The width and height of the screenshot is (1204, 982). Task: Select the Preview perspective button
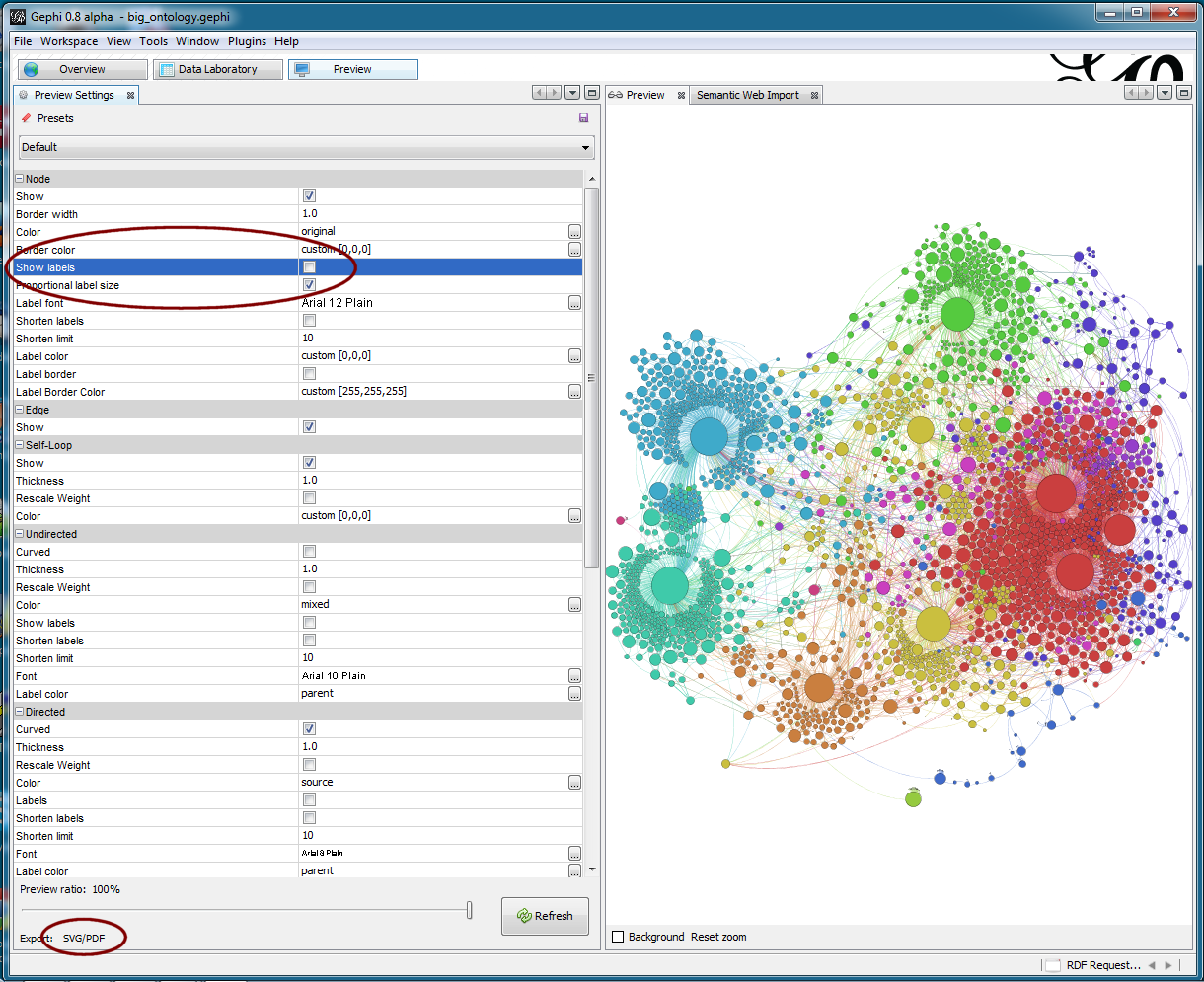(x=353, y=69)
